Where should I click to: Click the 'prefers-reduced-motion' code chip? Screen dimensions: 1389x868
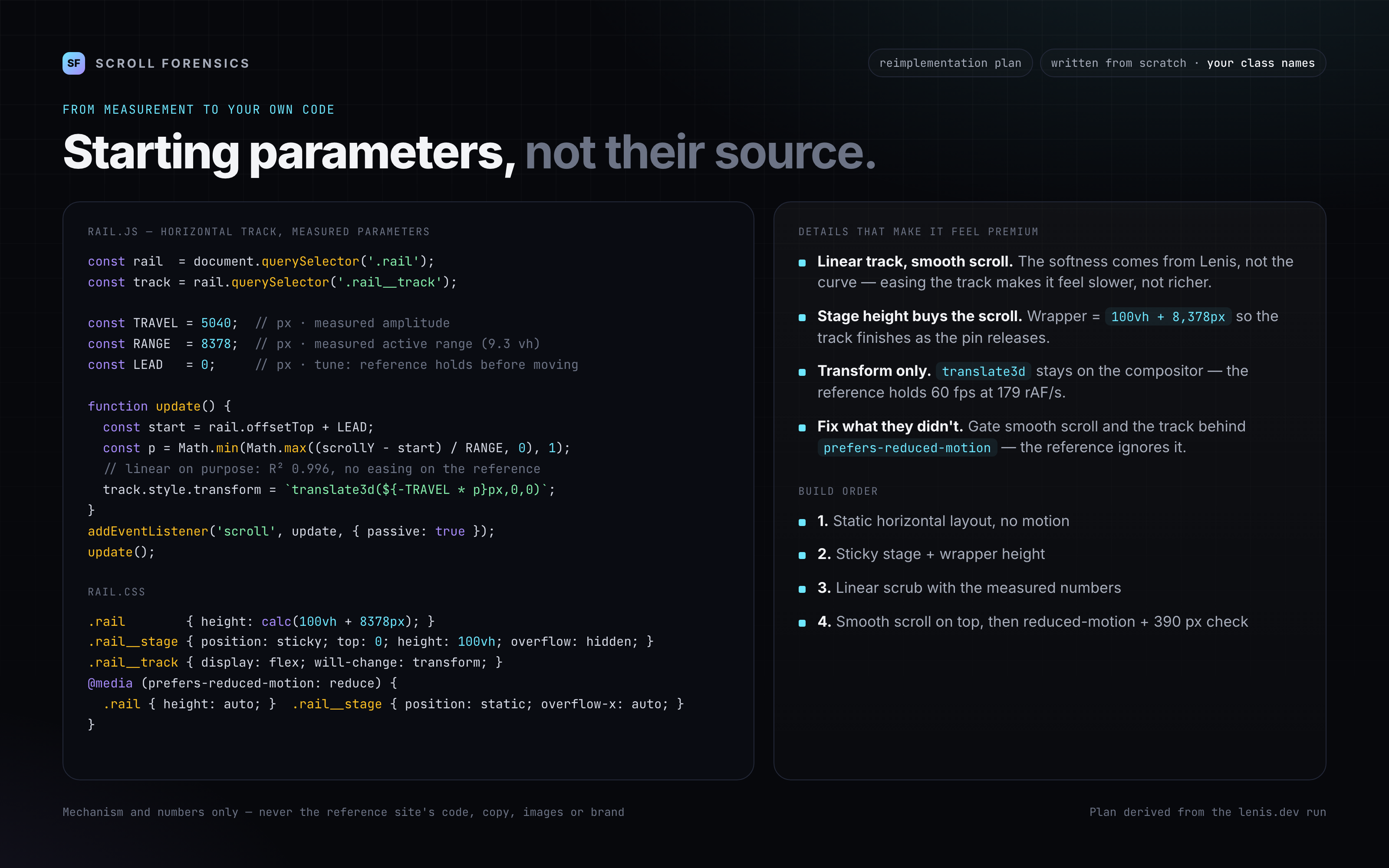(907, 448)
